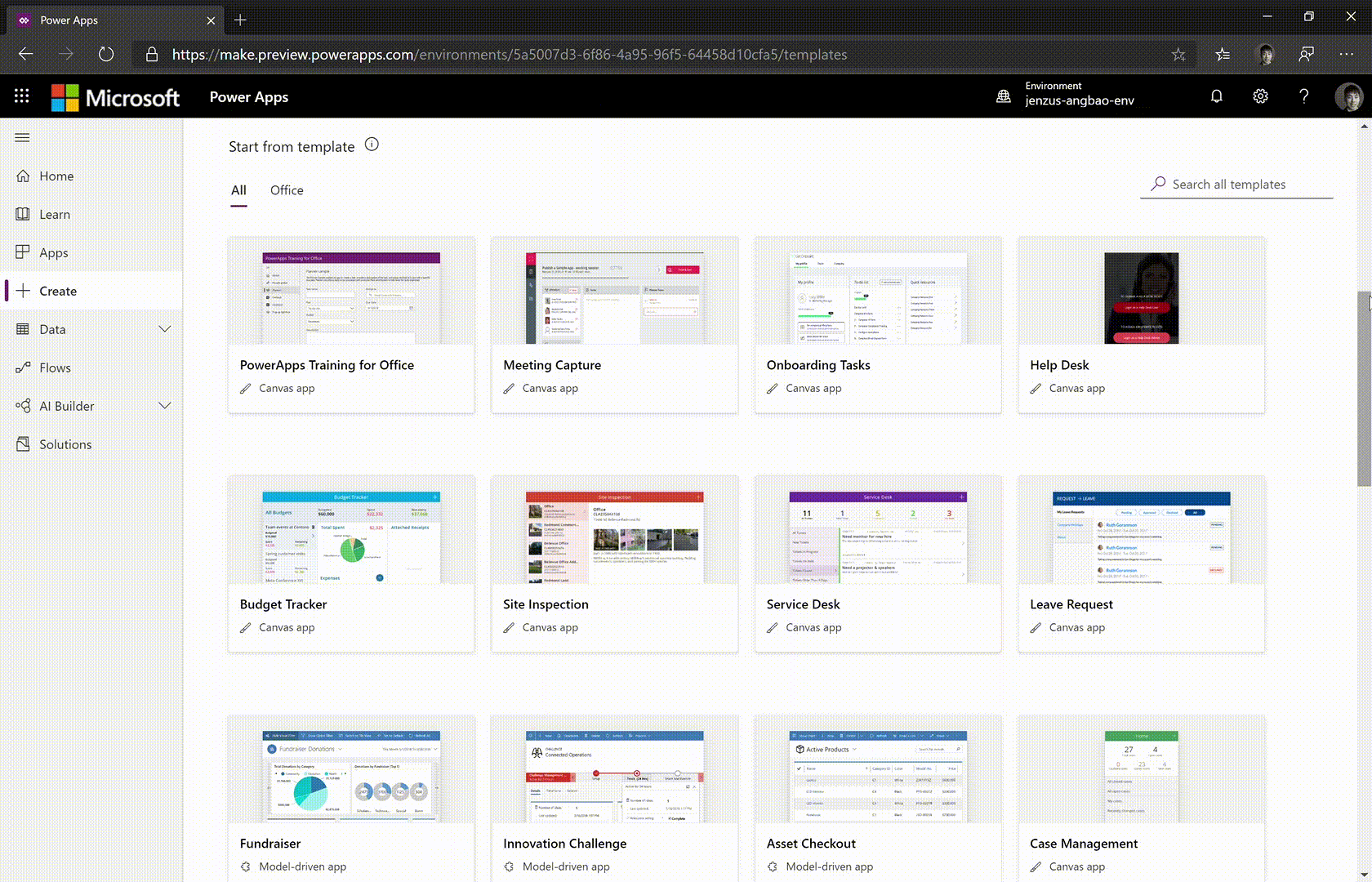Click the environment globe icon
The height and width of the screenshot is (882, 1372).
pos(1004,96)
